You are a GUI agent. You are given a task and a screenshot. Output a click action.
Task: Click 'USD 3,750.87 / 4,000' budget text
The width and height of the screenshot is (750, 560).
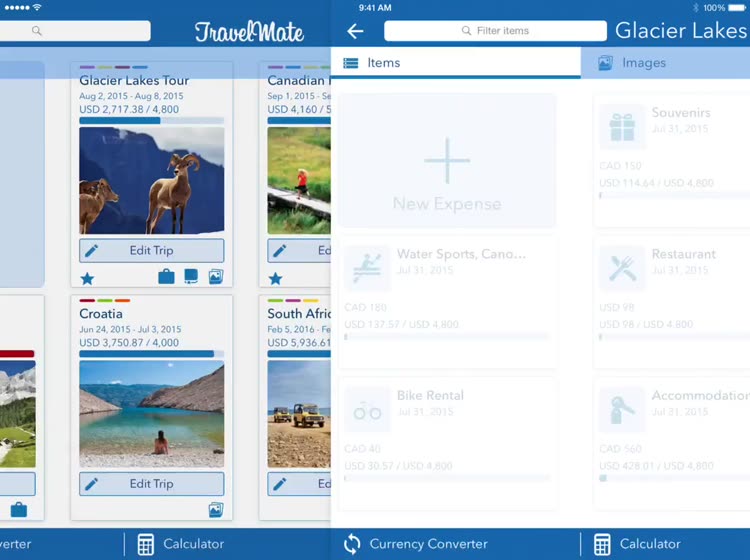coord(129,343)
